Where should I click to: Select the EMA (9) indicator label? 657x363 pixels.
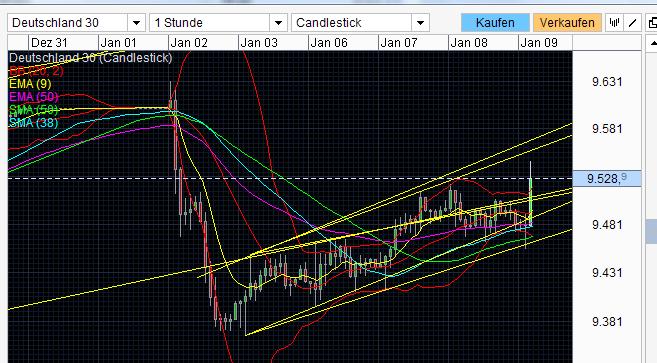pyautogui.click(x=30, y=84)
